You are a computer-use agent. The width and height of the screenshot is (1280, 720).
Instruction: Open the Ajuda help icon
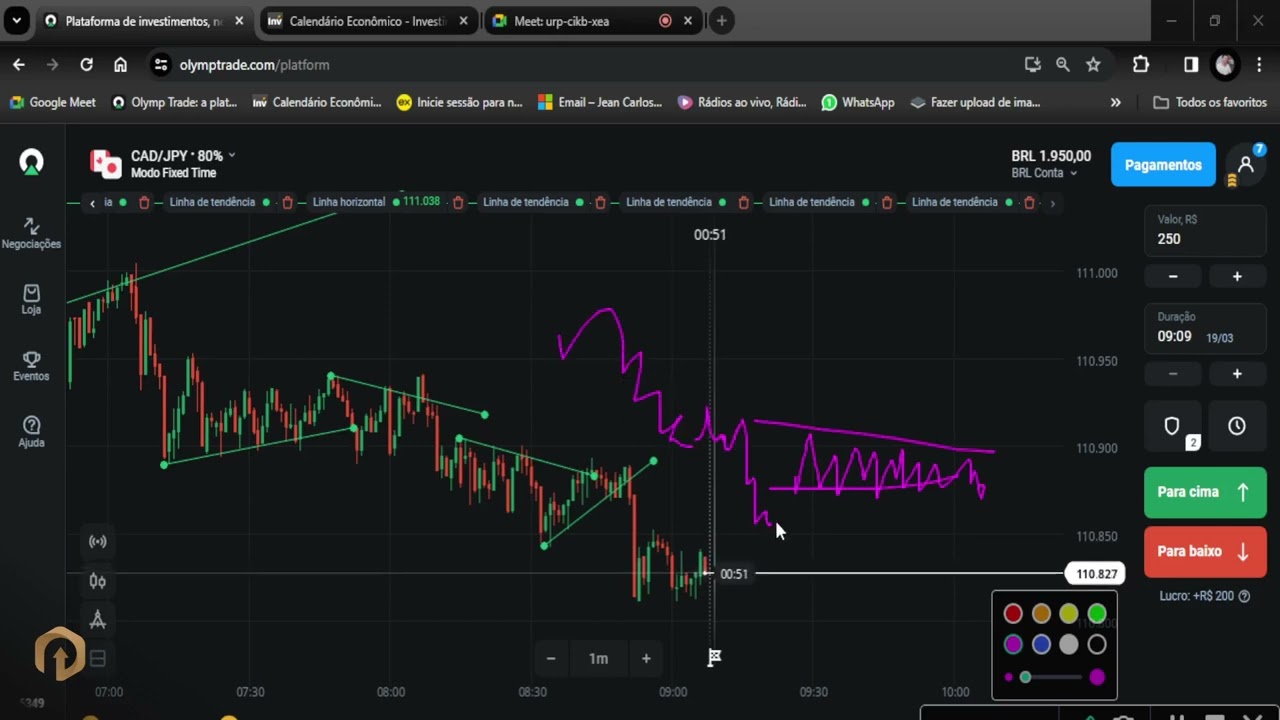click(x=31, y=432)
